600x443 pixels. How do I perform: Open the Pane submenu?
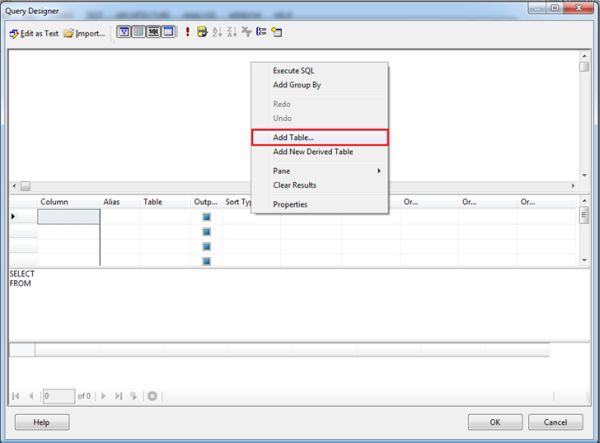320,171
